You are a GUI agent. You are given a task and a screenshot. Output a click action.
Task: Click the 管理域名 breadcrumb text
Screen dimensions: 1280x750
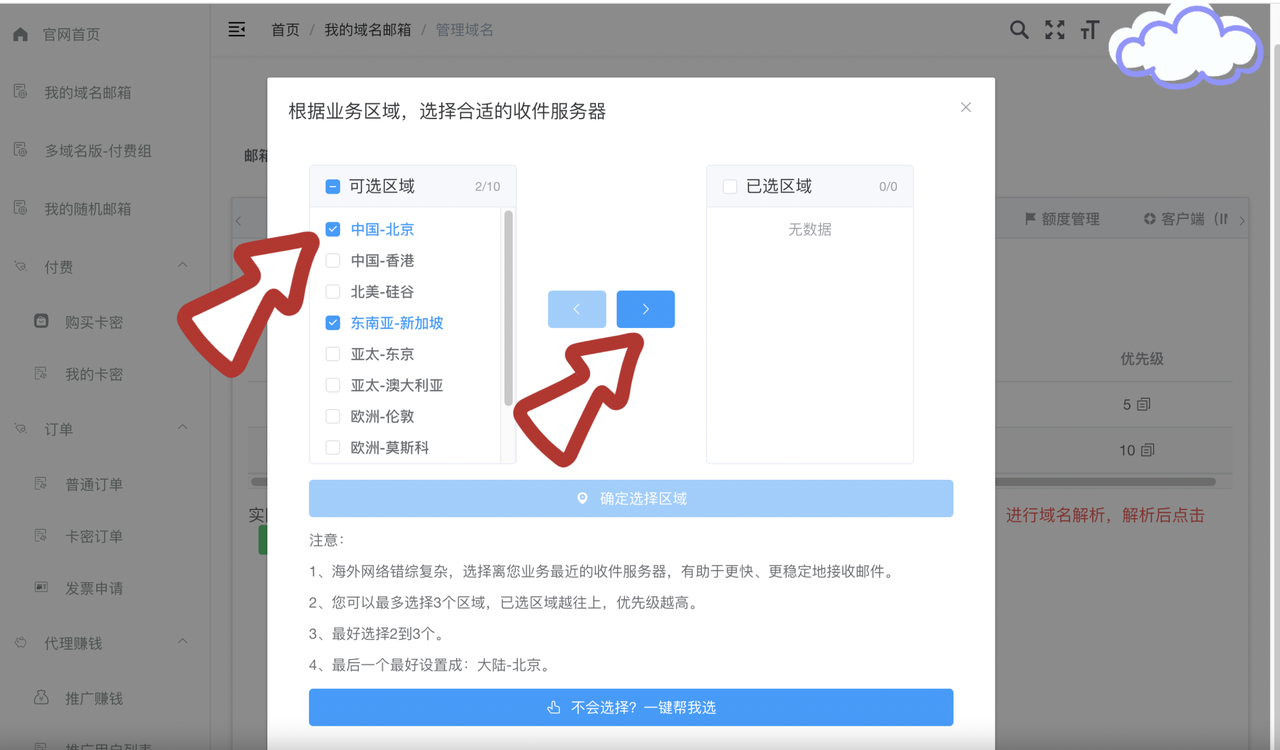coord(464,30)
